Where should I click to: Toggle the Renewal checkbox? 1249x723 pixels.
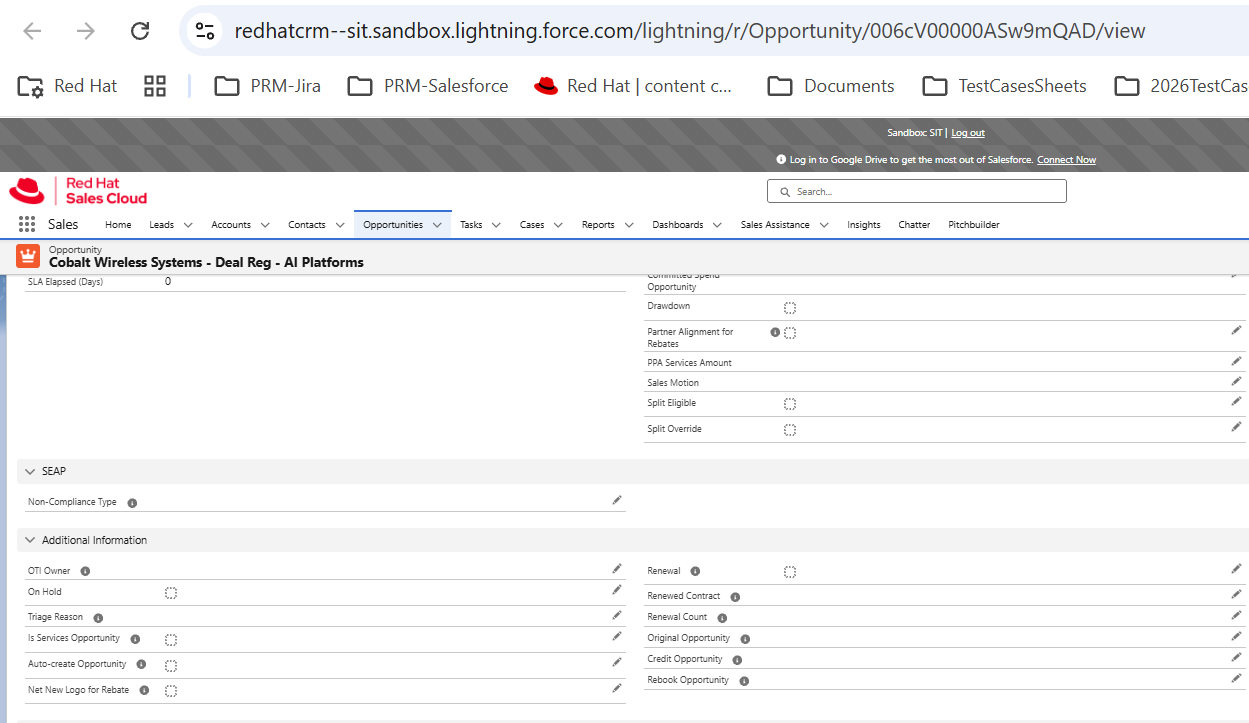coord(790,572)
